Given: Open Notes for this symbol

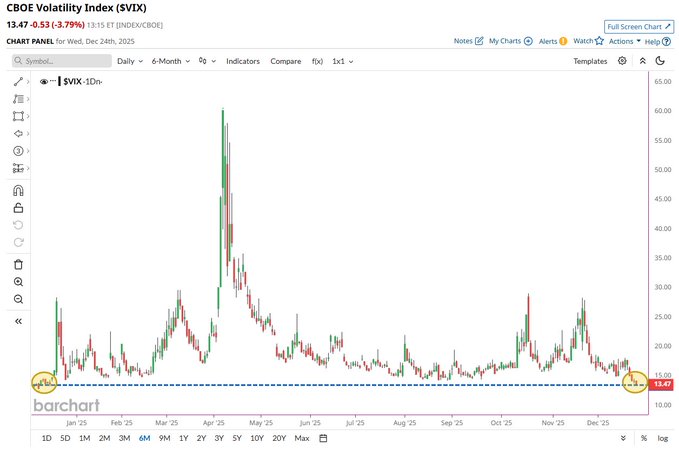Looking at the screenshot, I should click(x=468, y=41).
